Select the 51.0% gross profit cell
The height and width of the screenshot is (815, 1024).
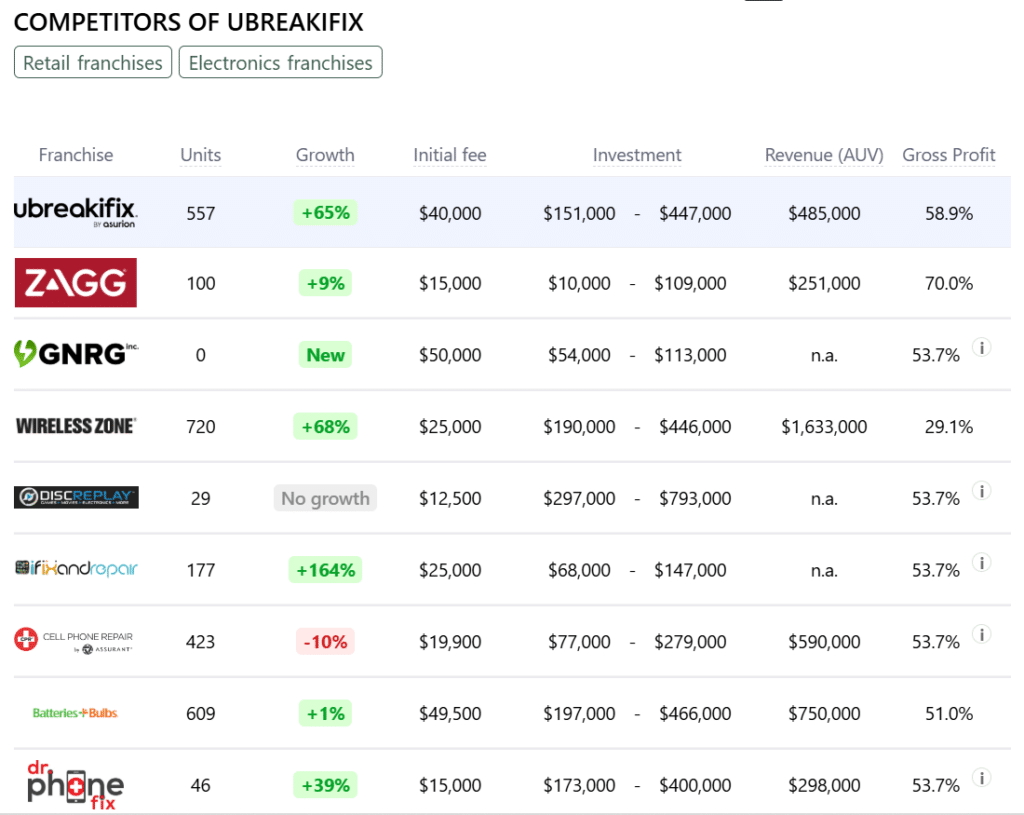click(x=949, y=713)
